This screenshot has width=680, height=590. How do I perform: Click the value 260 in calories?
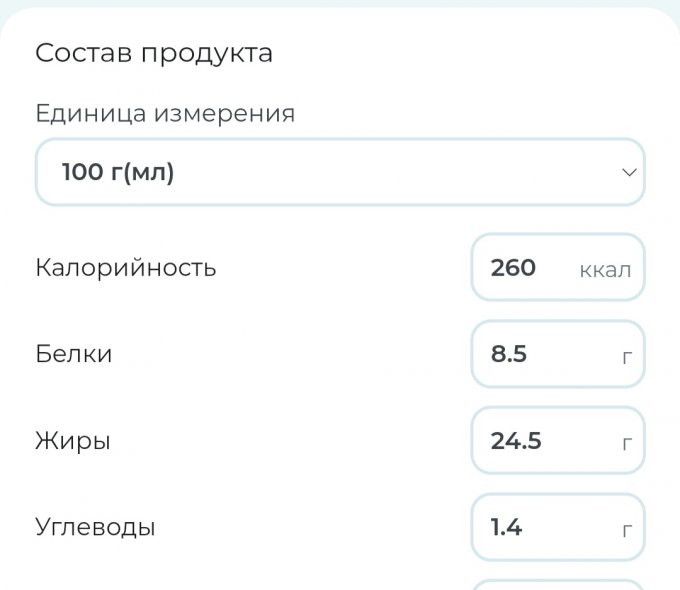(513, 268)
